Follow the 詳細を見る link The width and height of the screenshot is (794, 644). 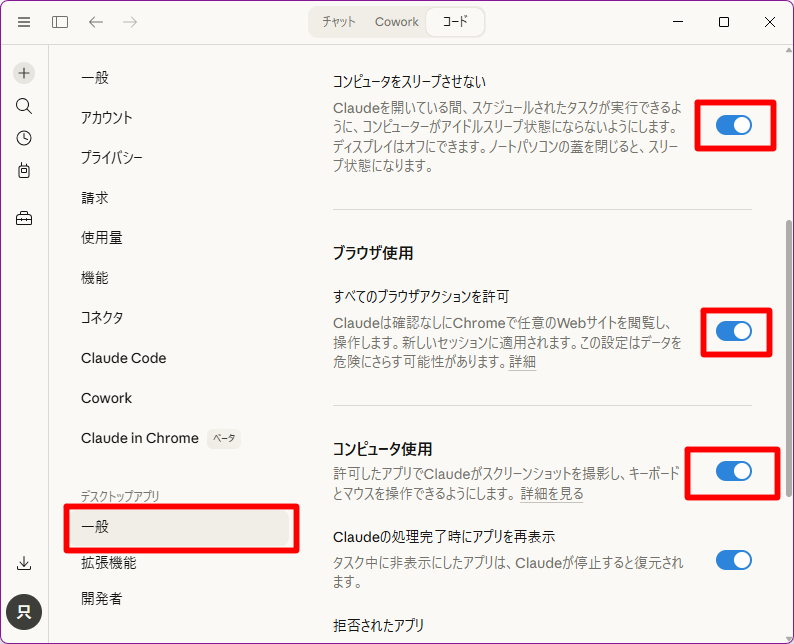click(551, 494)
